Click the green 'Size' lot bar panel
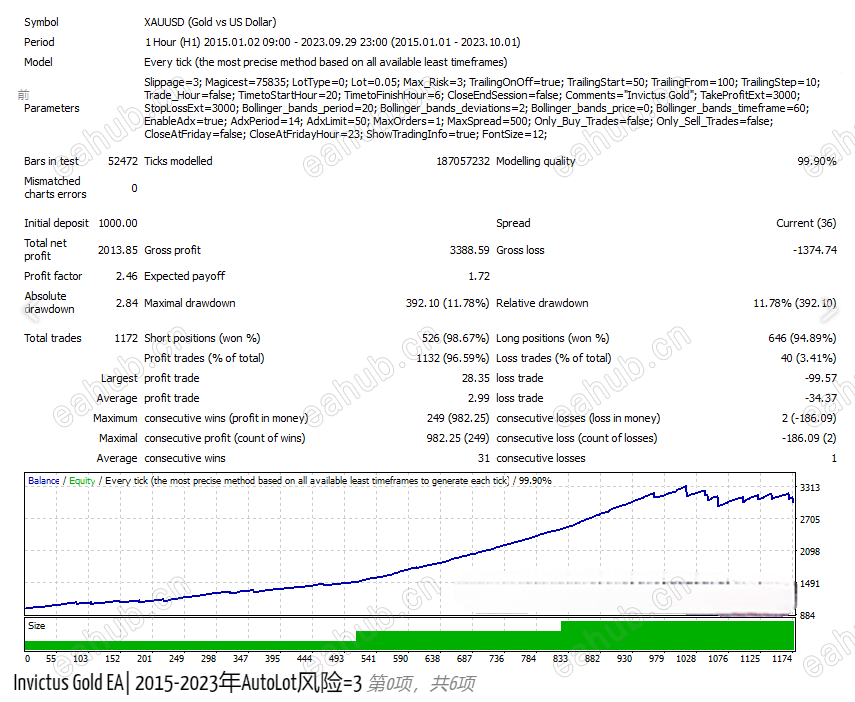This screenshot has height=702, width=855. 410,634
